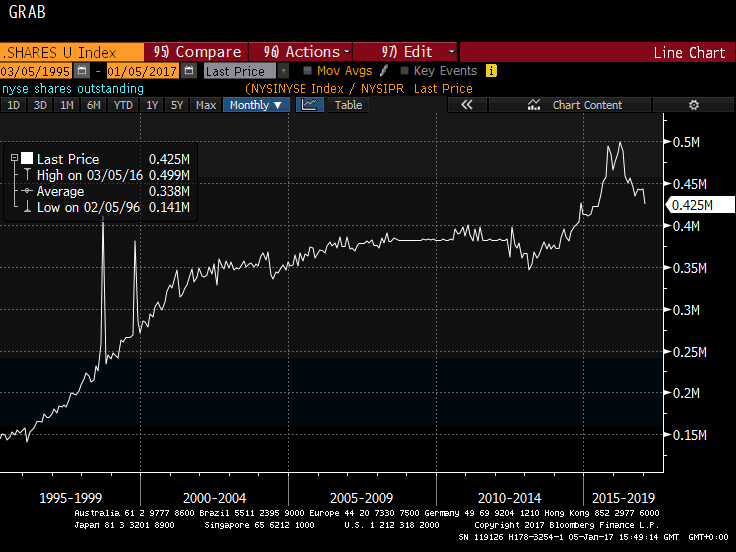The width and height of the screenshot is (736, 552).
Task: Switch to the Table view tab
Action: pyautogui.click(x=348, y=105)
